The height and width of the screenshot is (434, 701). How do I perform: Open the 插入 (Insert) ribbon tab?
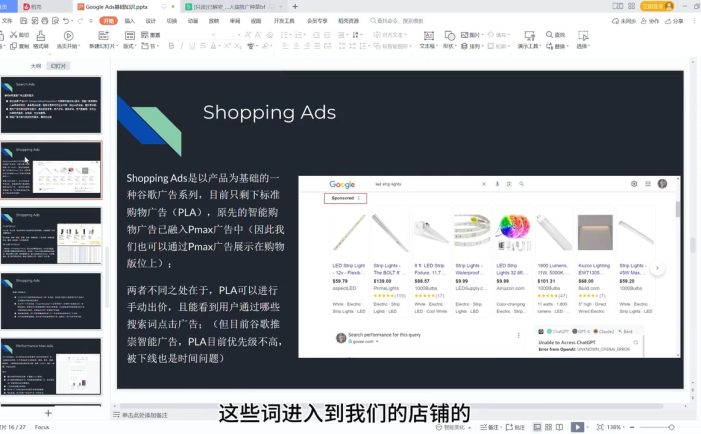click(x=130, y=21)
